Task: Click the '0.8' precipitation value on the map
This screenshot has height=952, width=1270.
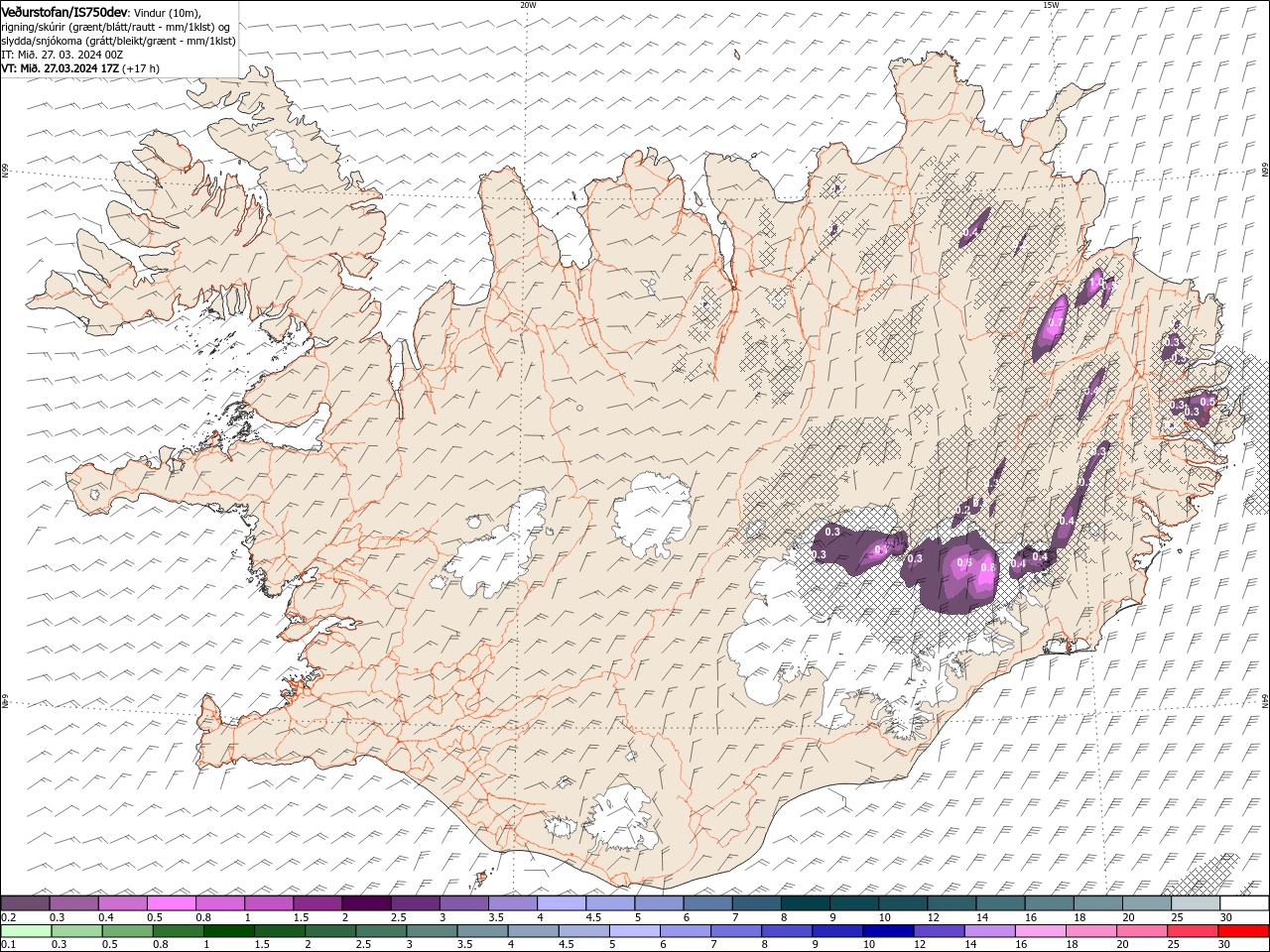Action: point(987,567)
